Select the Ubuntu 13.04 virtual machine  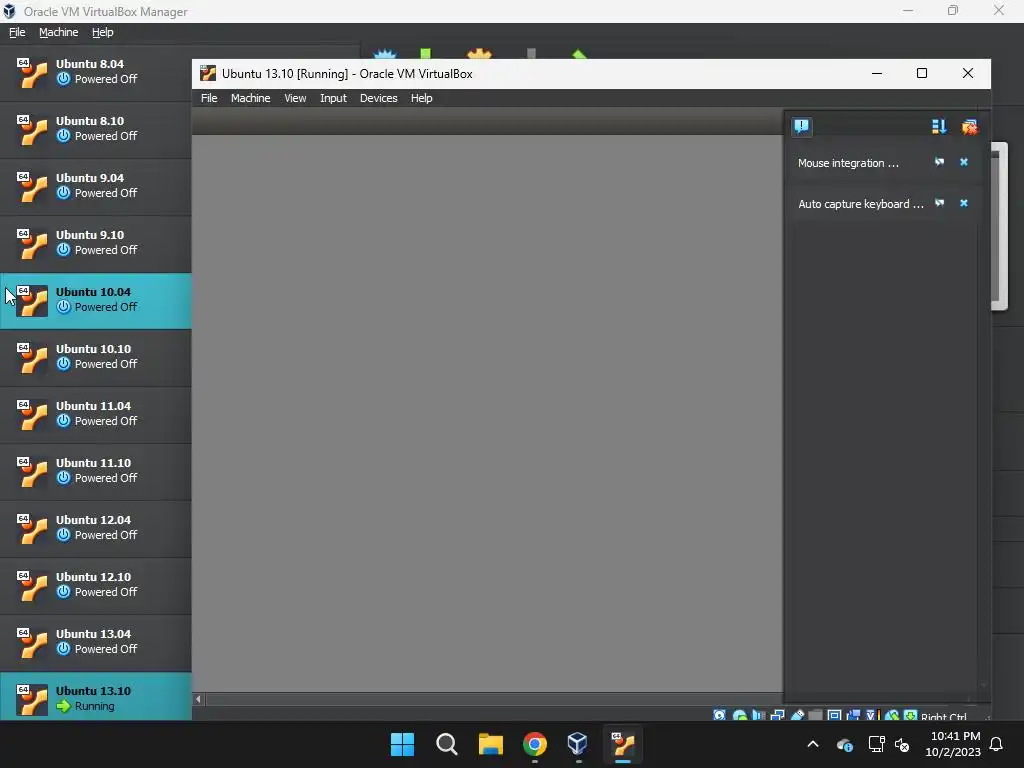coord(95,642)
